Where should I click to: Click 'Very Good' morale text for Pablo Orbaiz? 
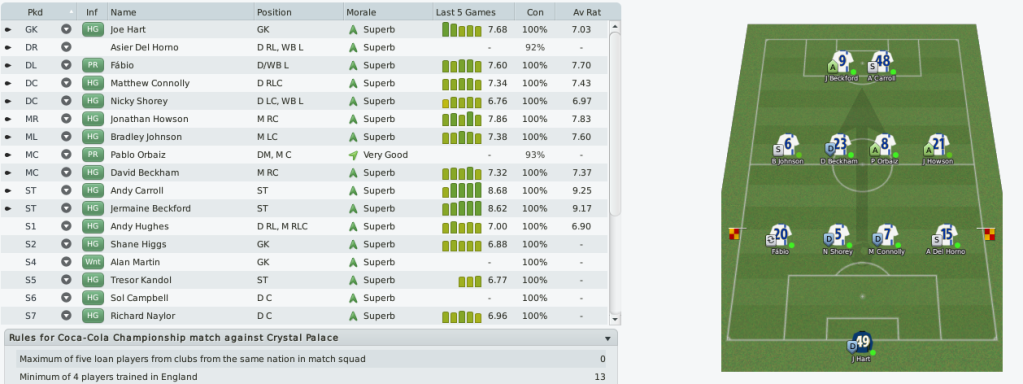point(386,155)
